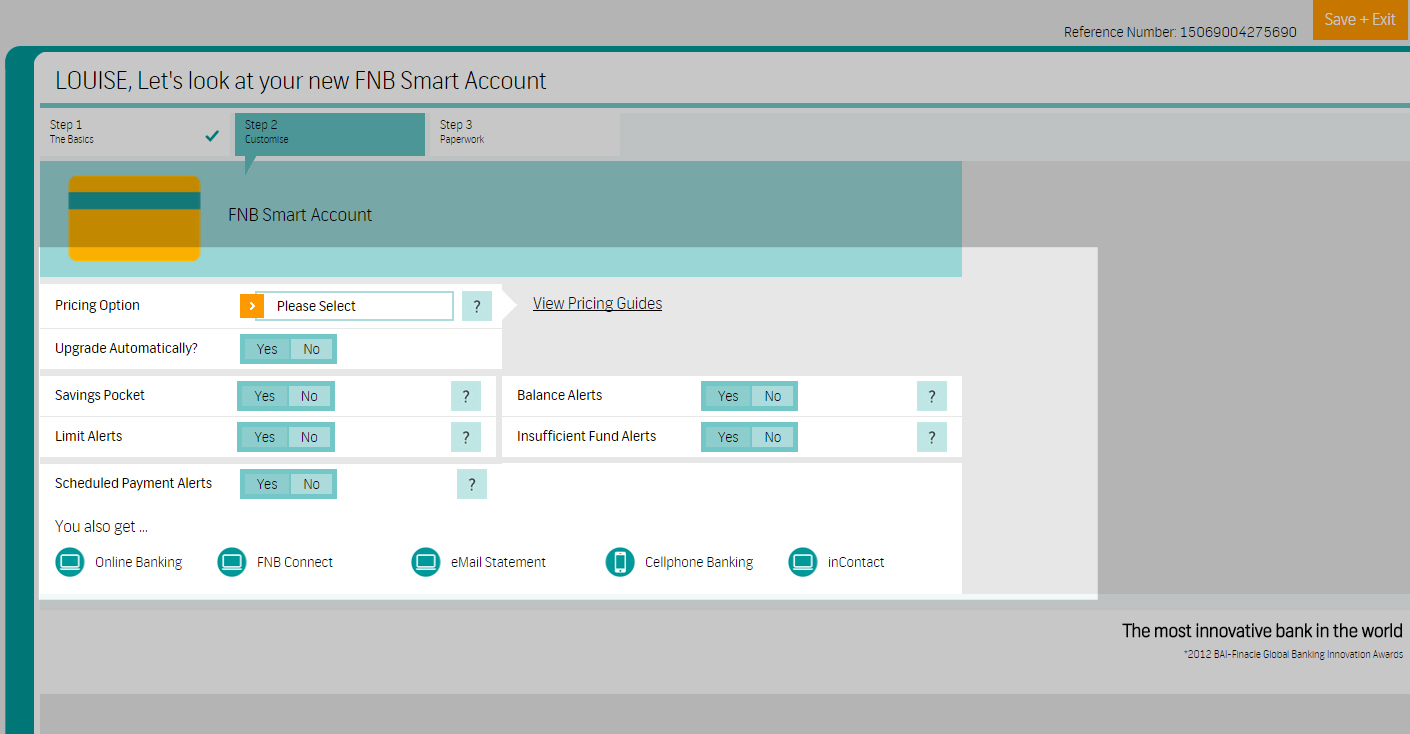Select the Step 2 Customise tab
1410x734 pixels.
tap(330, 134)
